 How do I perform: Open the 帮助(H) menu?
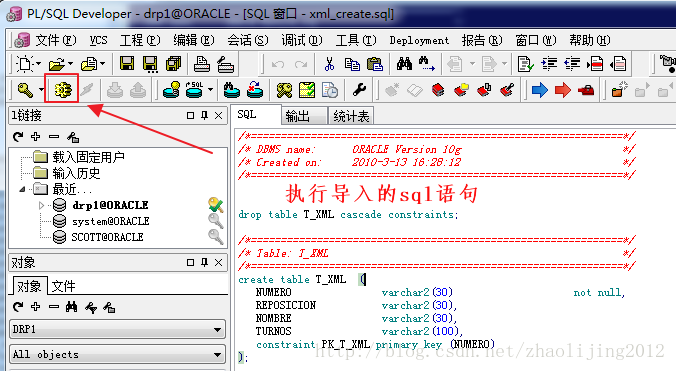click(589, 41)
